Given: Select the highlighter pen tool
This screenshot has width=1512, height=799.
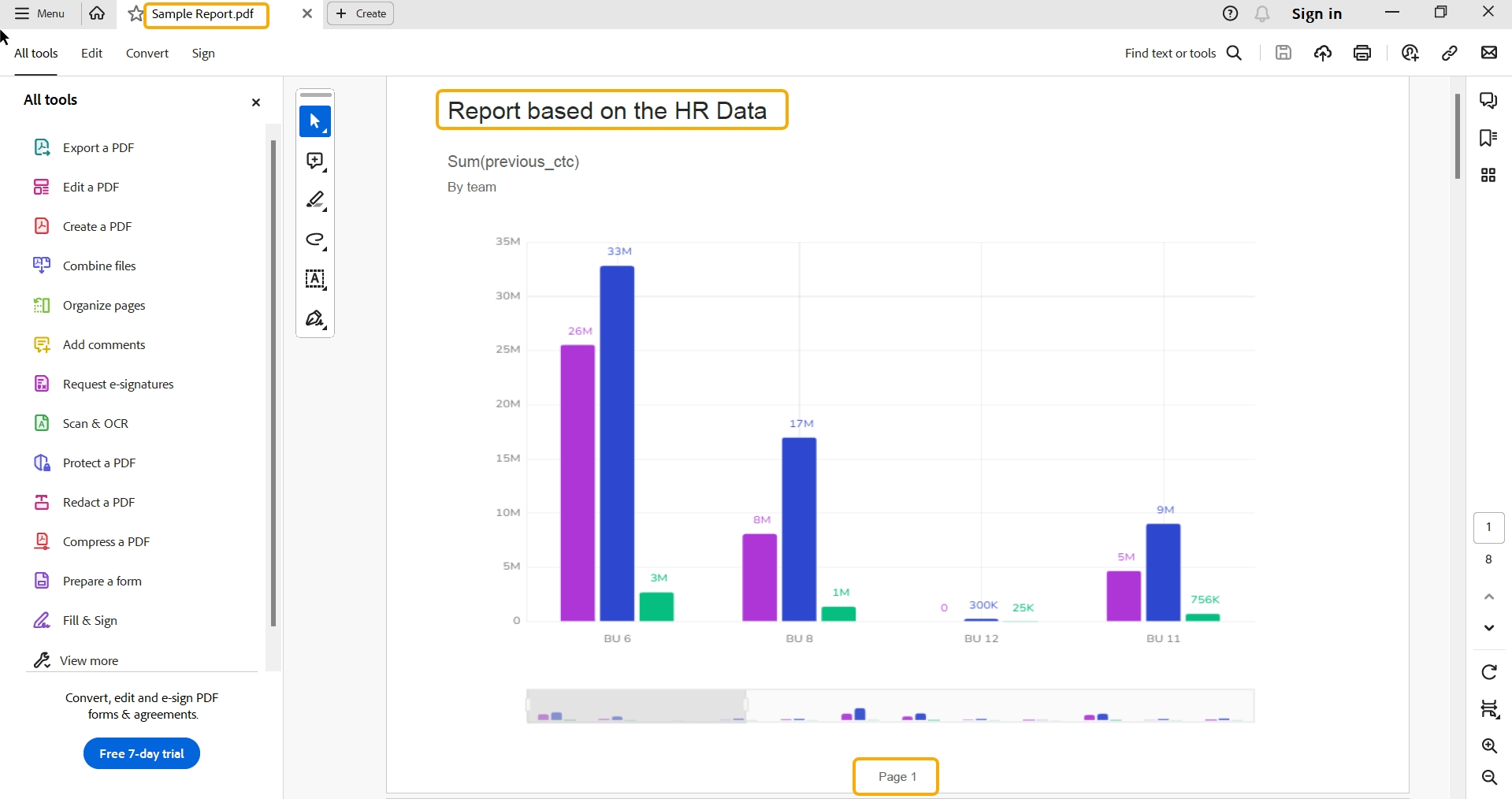Looking at the screenshot, I should pos(314,200).
